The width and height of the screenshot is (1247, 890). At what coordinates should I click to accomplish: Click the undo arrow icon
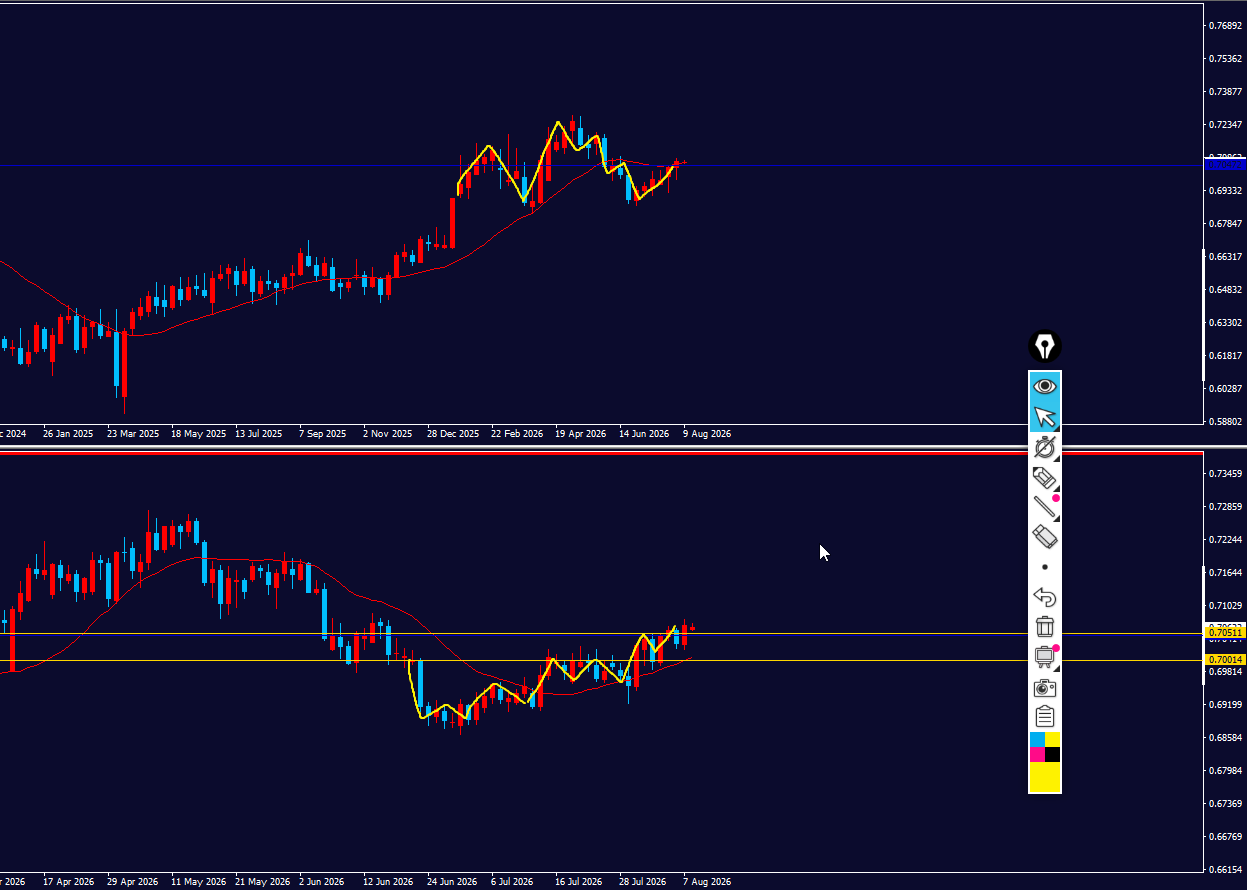click(x=1045, y=597)
